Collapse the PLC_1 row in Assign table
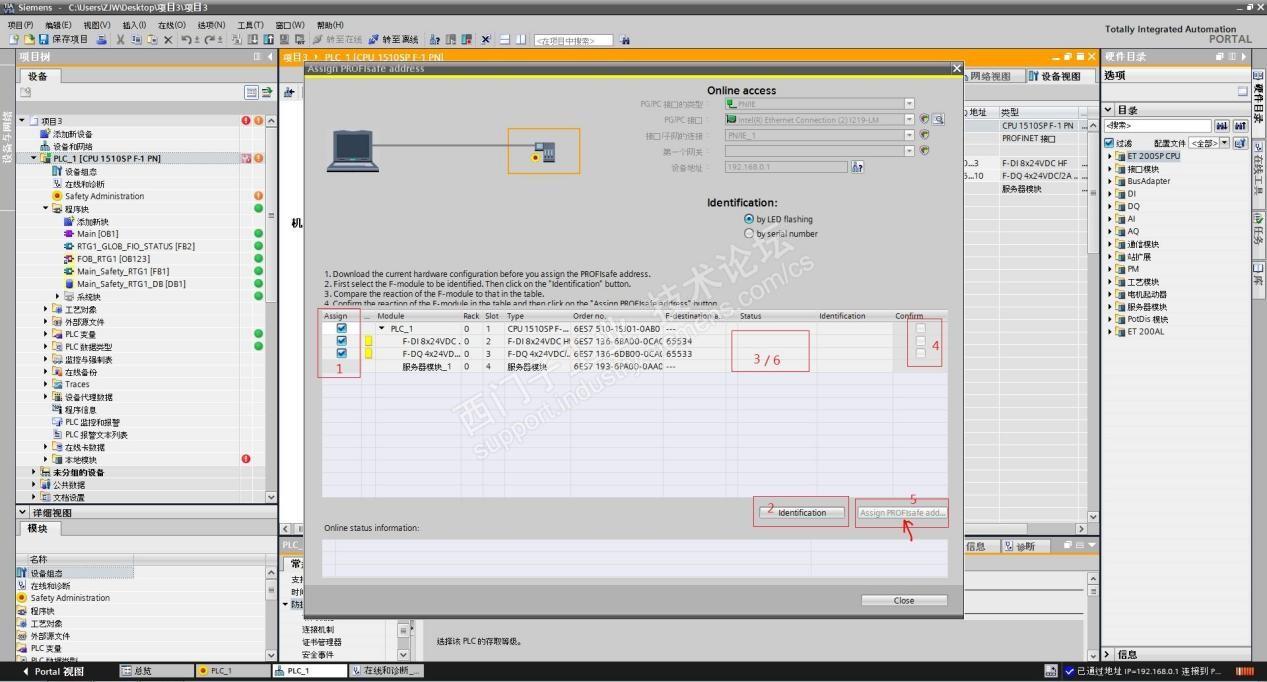This screenshot has height=682, width=1267. click(x=381, y=328)
